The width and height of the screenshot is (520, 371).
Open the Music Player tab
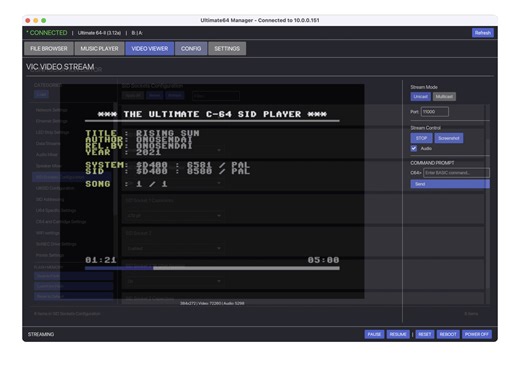tap(99, 49)
